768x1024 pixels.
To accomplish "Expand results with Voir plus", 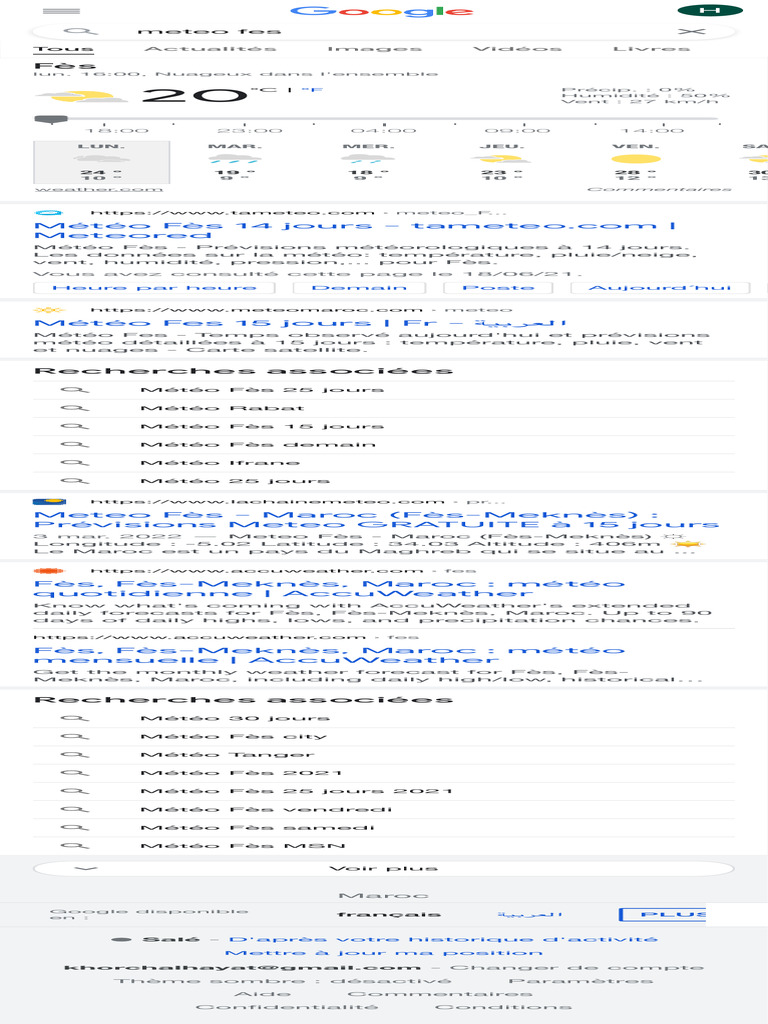I will click(x=383, y=869).
